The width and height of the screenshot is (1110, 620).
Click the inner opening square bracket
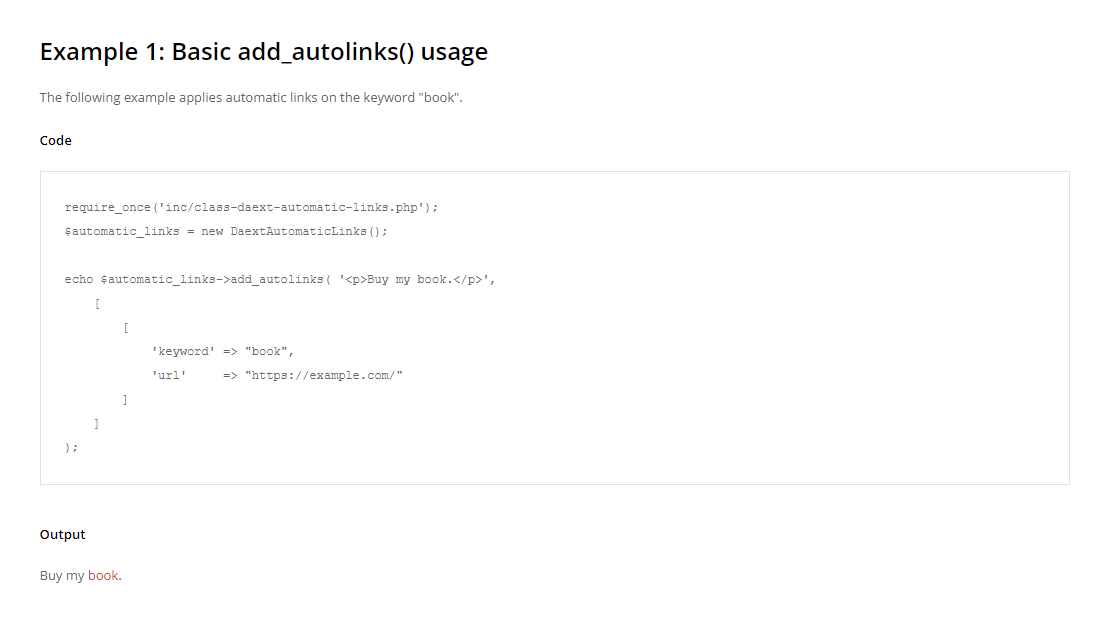point(125,328)
